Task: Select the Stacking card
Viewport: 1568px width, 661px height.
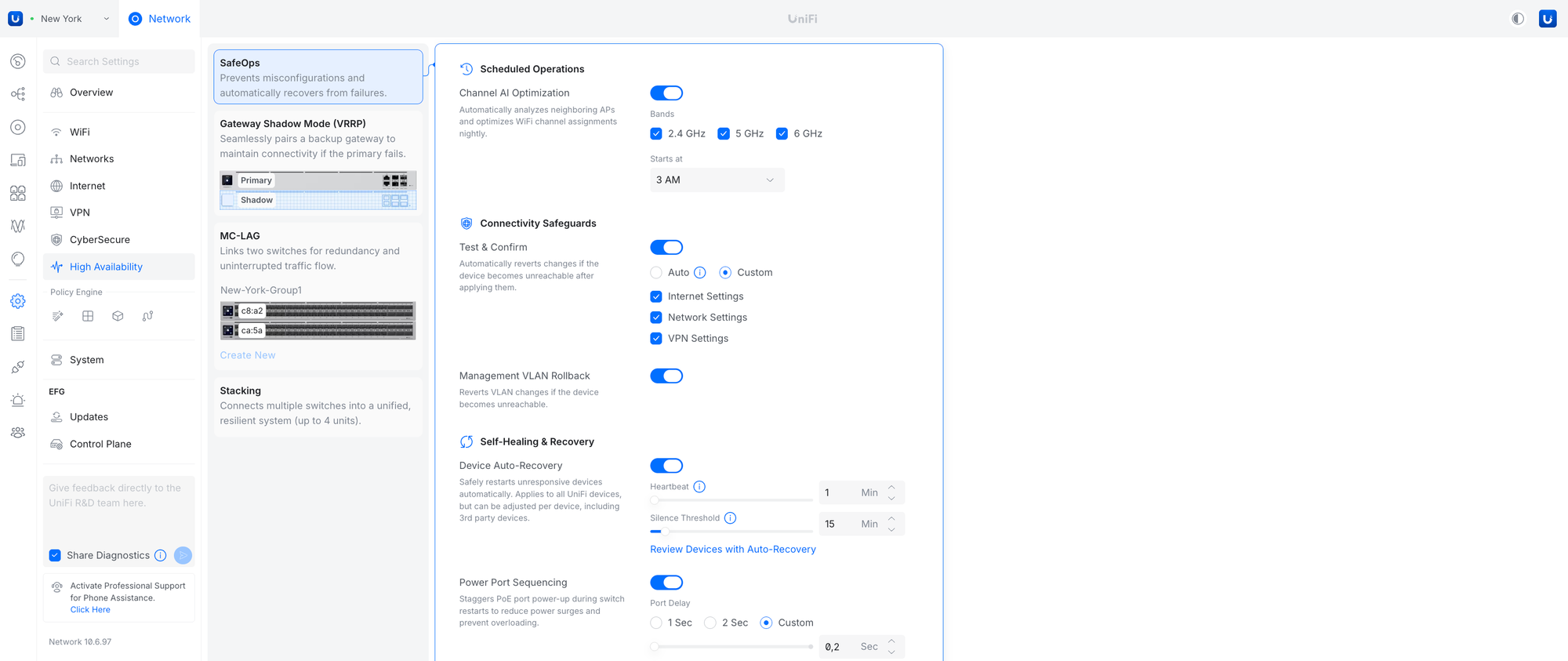Action: (318, 406)
